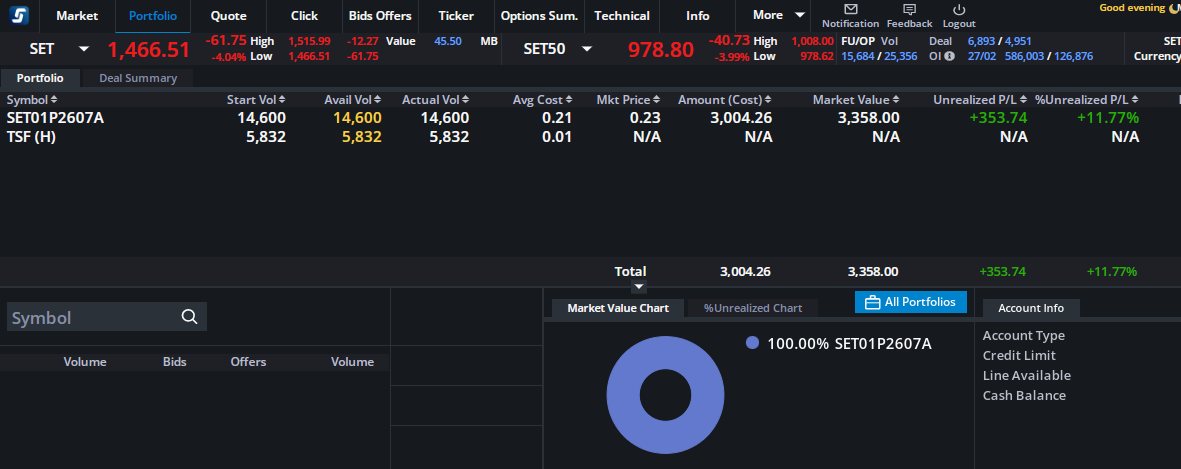This screenshot has height=469, width=1181.
Task: Open the Options Sum. menu
Action: tap(539, 16)
